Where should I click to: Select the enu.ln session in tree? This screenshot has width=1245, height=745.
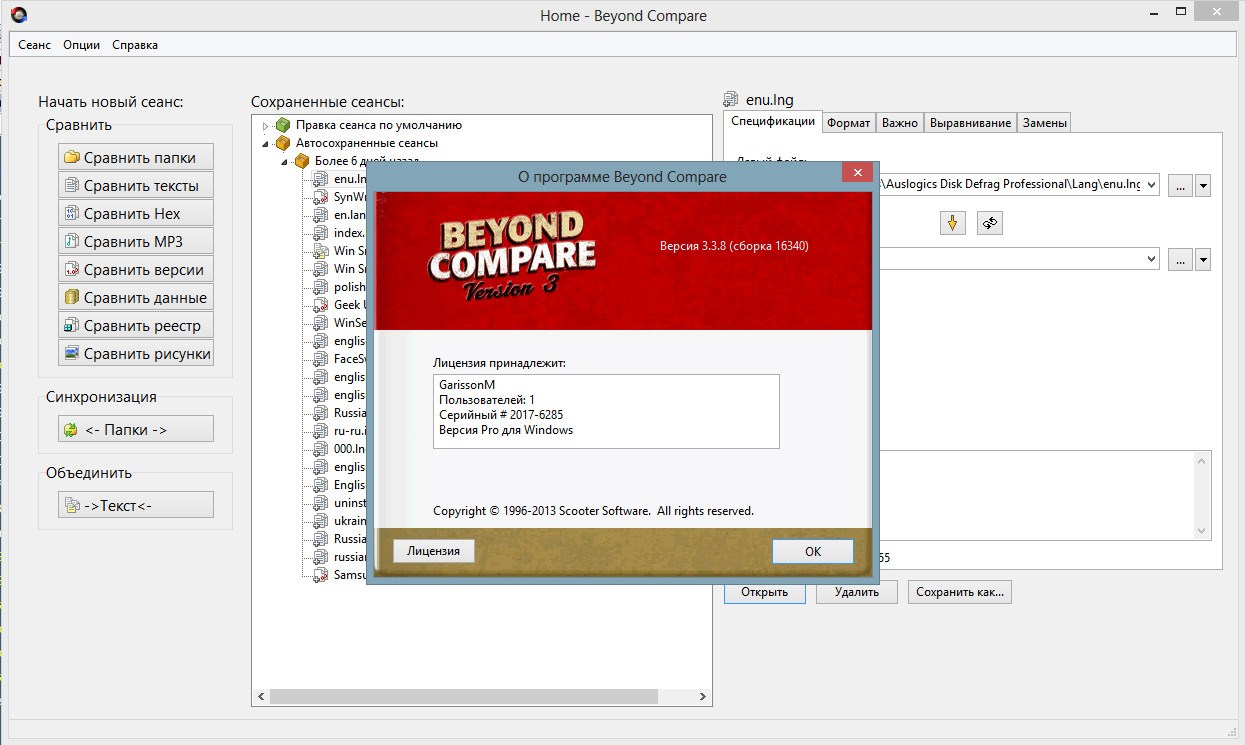339,179
